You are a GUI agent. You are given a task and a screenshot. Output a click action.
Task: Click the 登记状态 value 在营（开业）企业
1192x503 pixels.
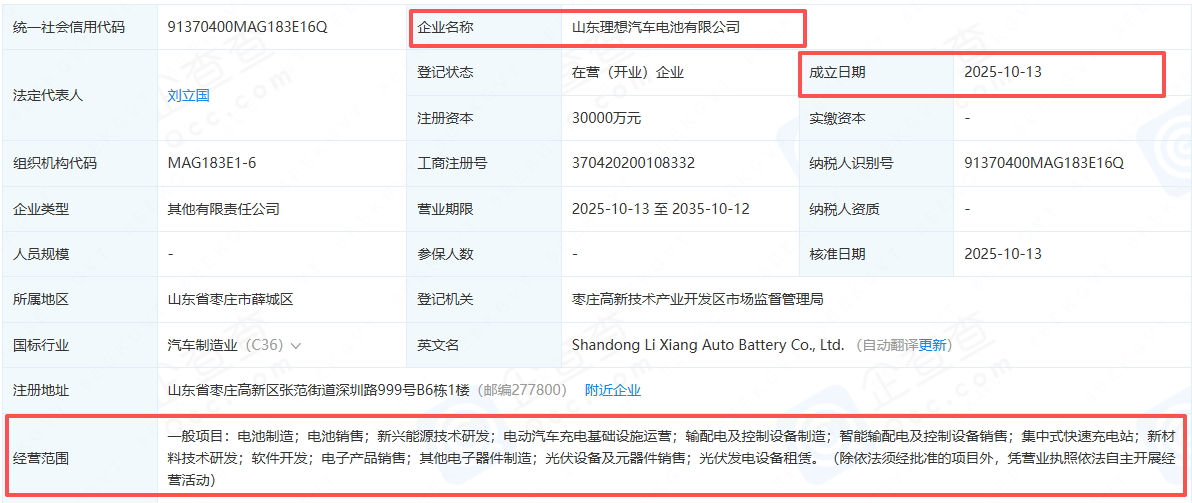click(627, 73)
